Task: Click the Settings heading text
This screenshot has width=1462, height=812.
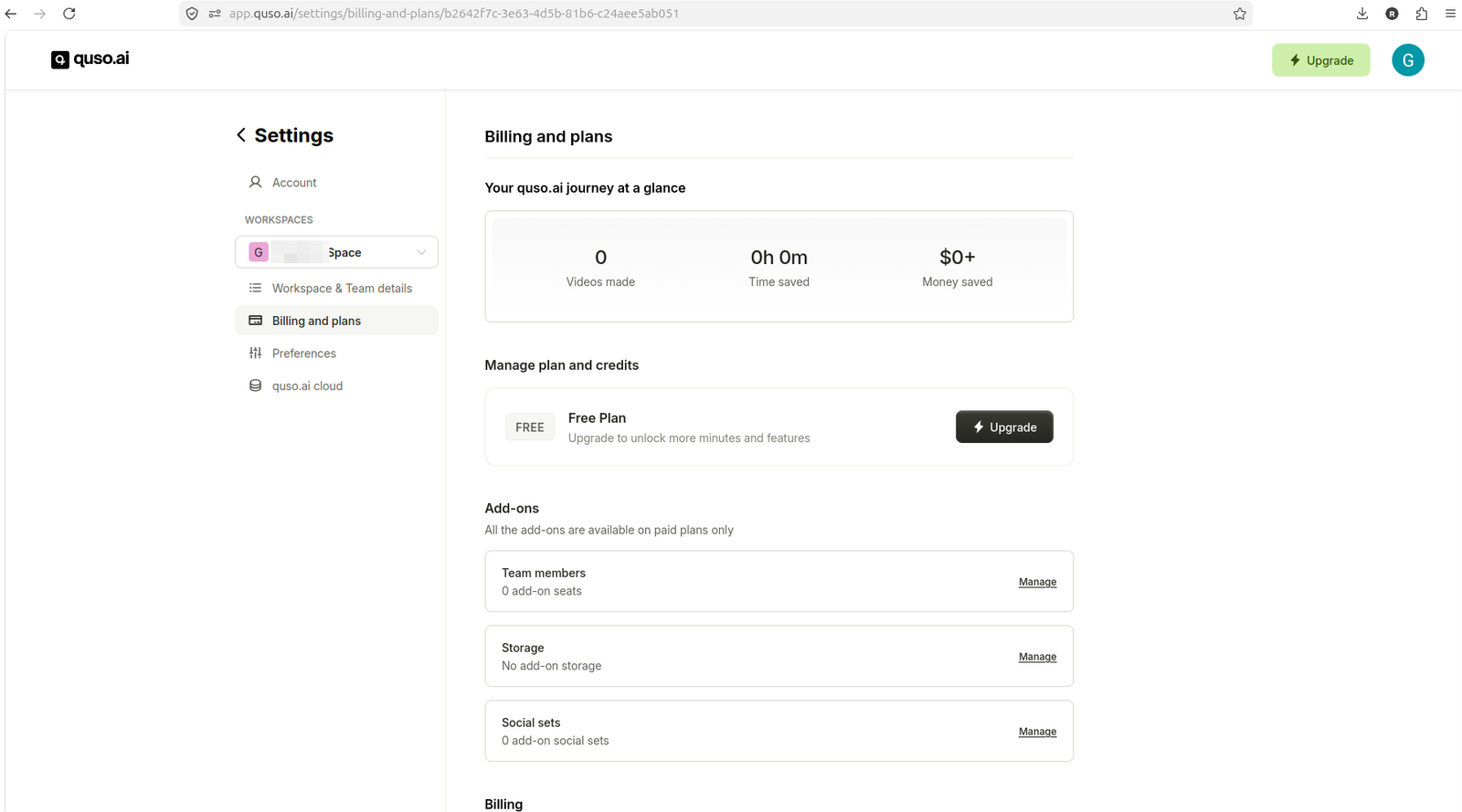Action: [293, 135]
